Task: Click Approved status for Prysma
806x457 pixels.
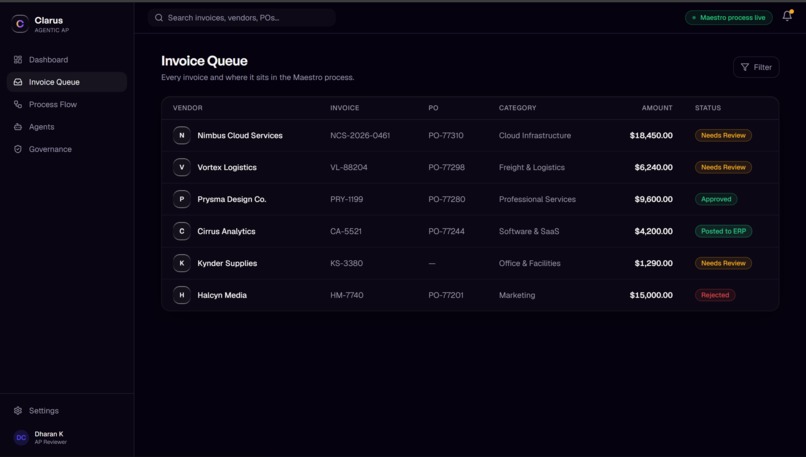Action: click(x=716, y=199)
